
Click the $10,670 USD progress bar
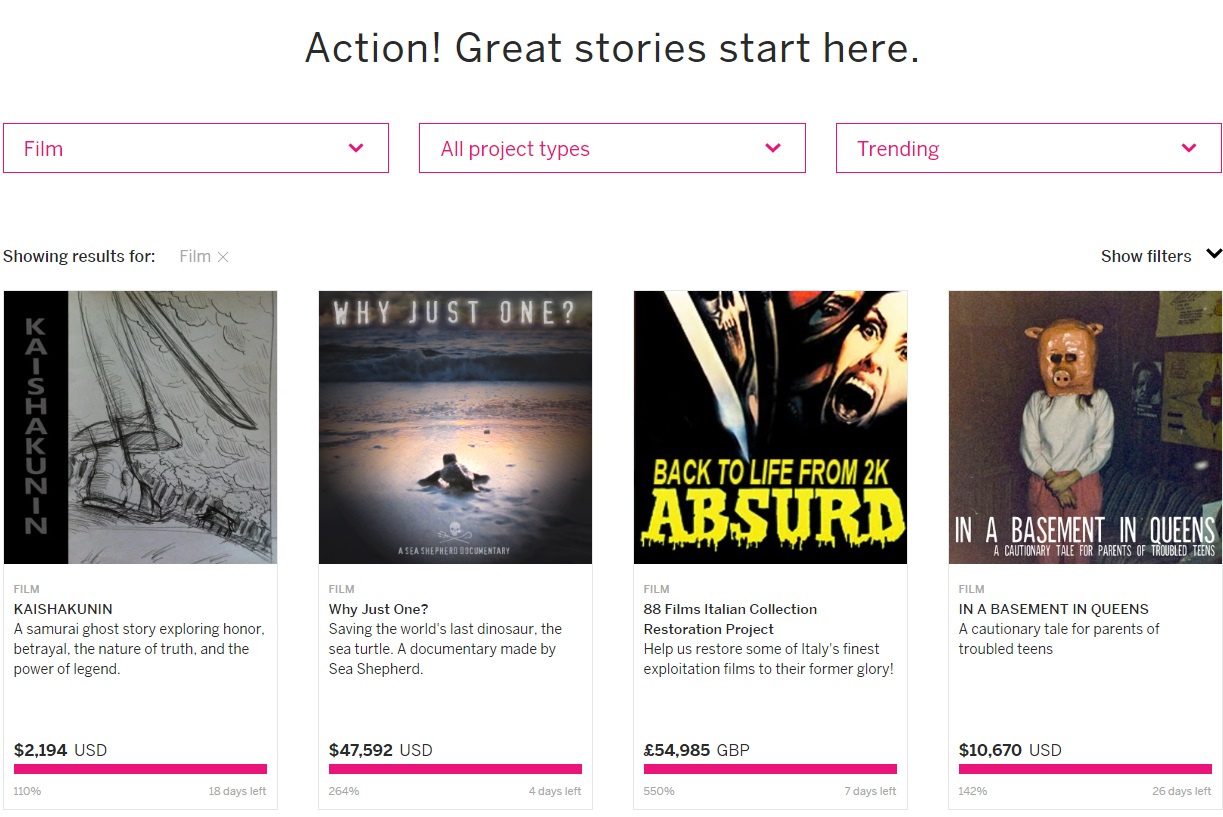pyautogui.click(x=1085, y=769)
